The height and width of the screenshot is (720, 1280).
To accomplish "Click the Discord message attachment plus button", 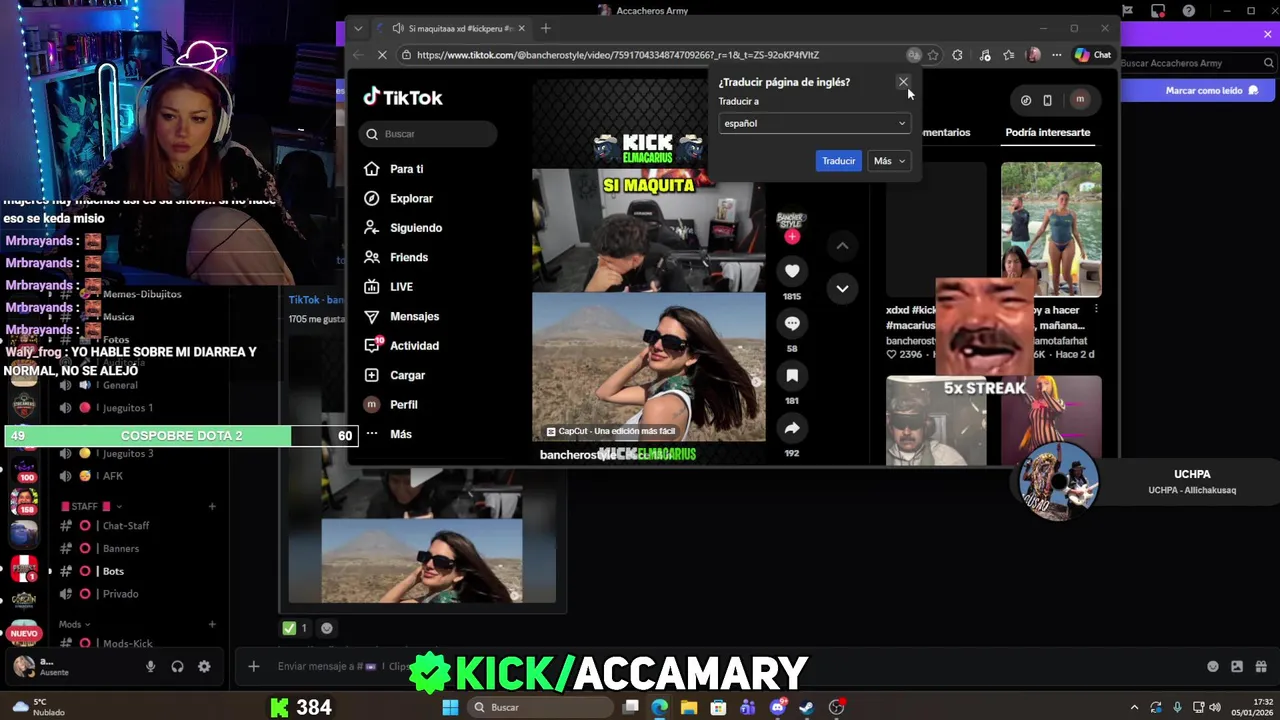I will (254, 666).
